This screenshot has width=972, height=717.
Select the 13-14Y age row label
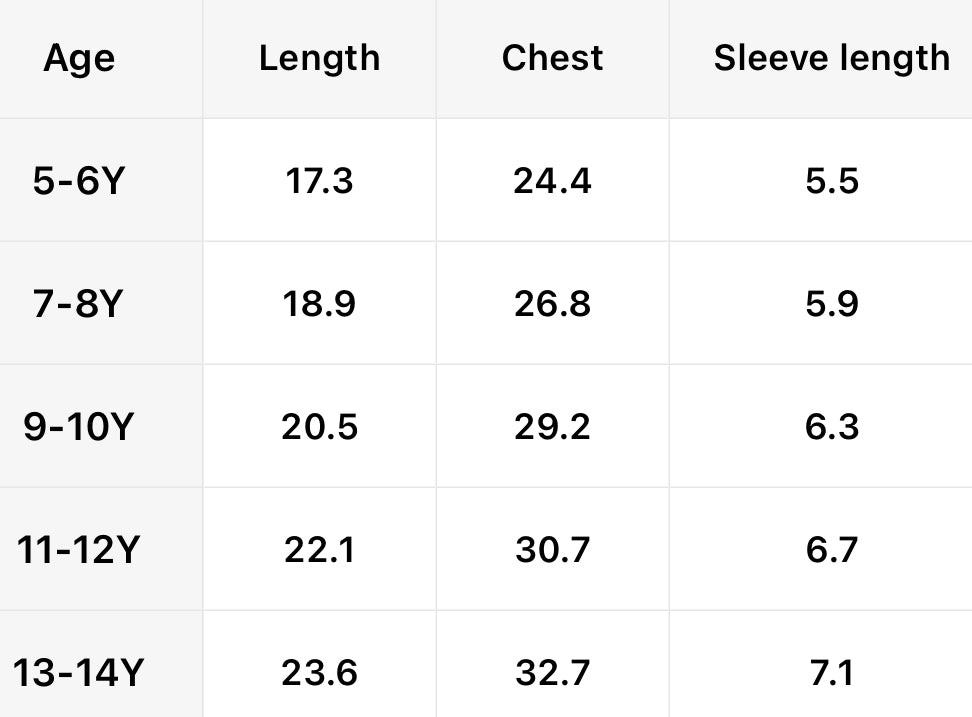coord(79,673)
